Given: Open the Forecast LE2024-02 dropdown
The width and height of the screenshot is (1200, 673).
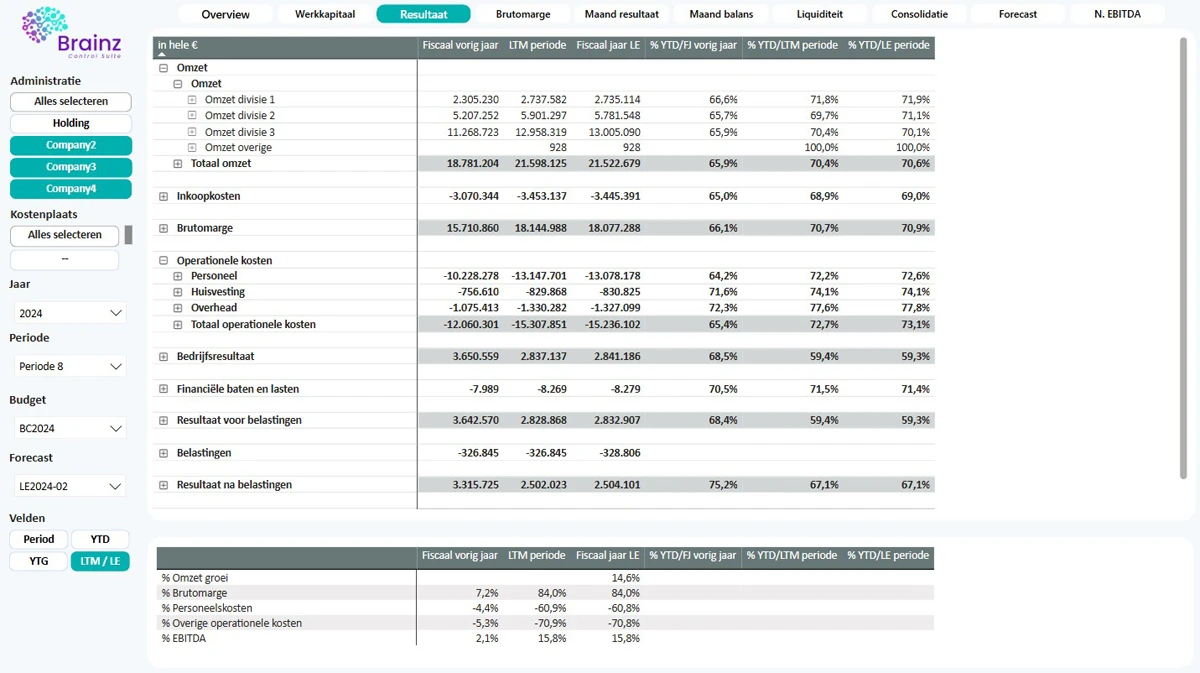Looking at the screenshot, I should click(x=70, y=487).
